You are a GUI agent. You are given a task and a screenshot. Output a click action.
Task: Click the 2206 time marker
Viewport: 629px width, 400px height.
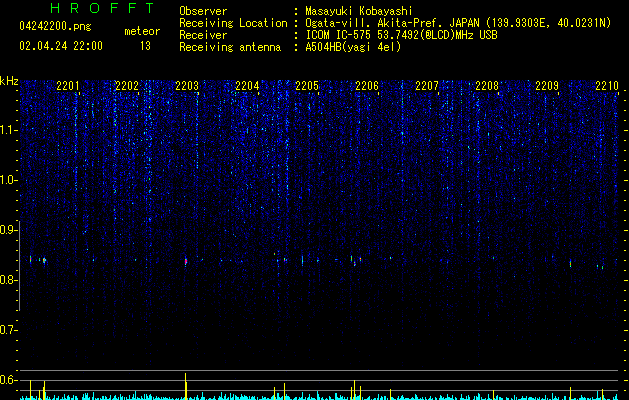367,85
